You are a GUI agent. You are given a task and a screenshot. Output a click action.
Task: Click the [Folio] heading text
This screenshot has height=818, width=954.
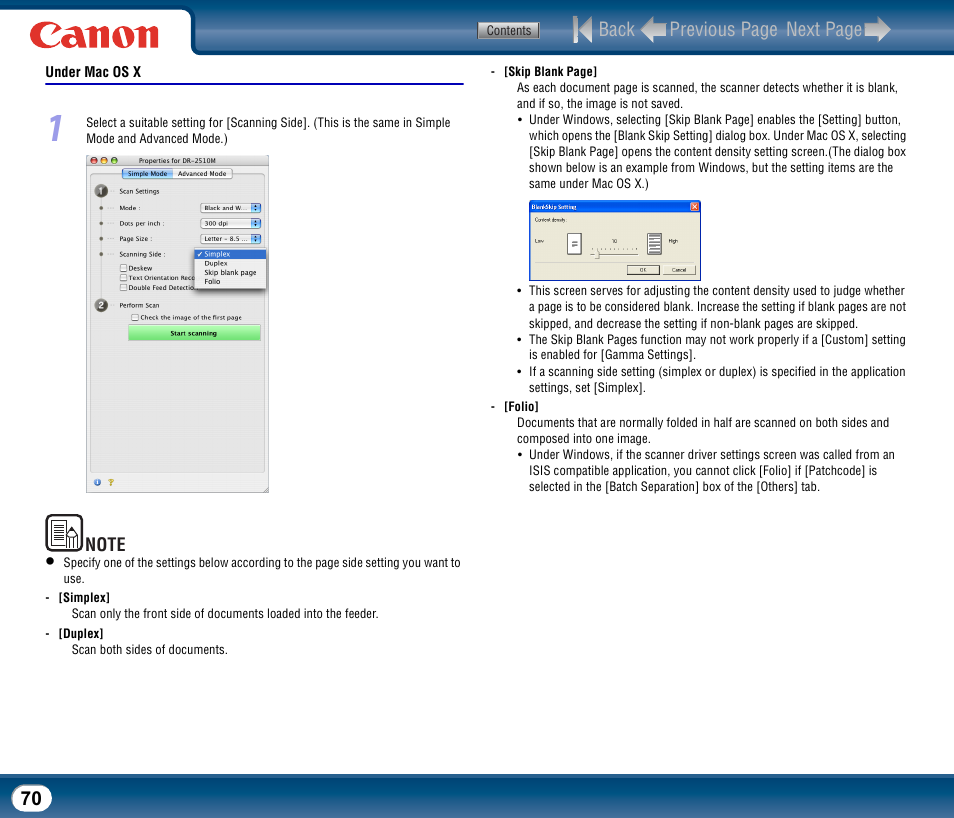click(521, 407)
